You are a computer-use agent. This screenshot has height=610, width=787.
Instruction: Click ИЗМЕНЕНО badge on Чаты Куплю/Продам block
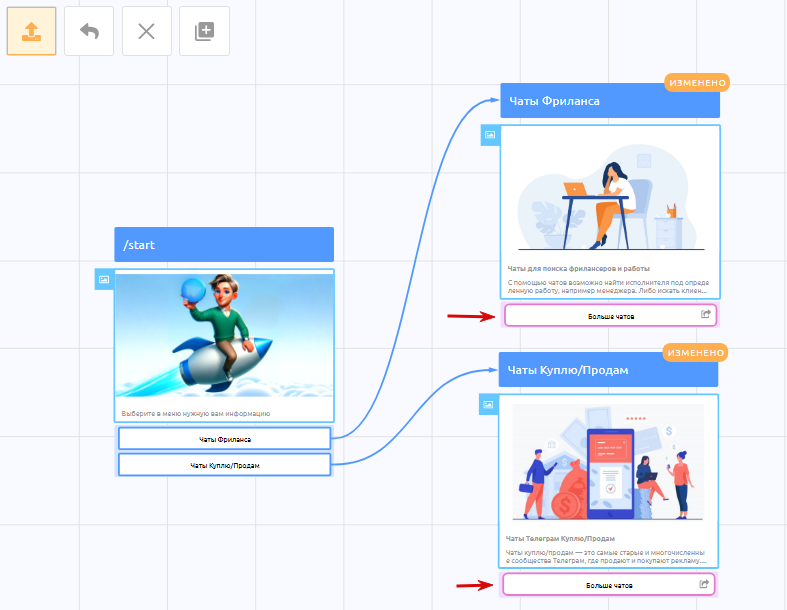[x=695, y=353]
